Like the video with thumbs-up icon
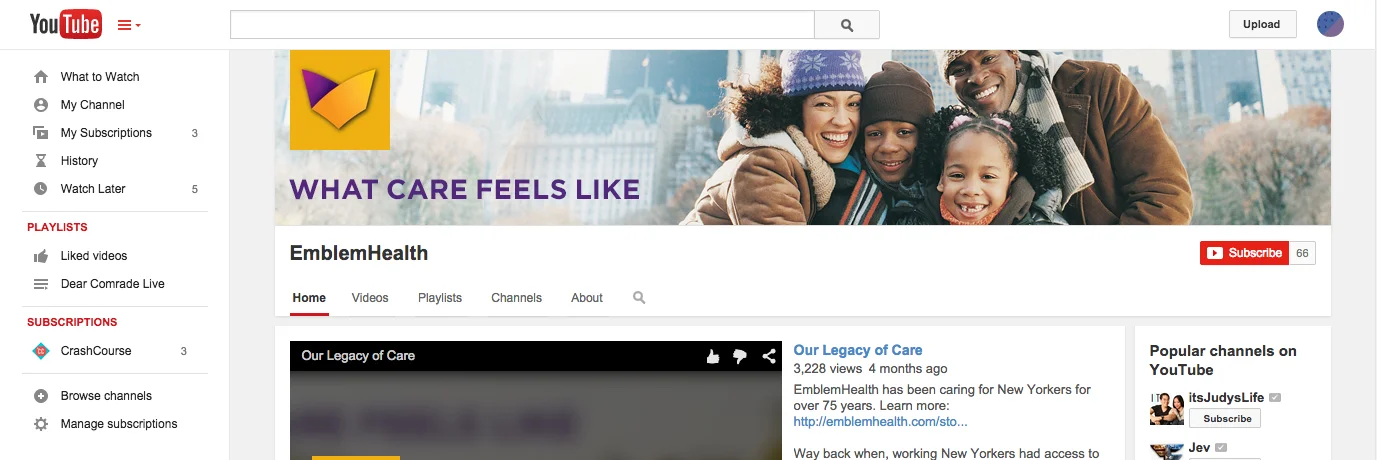The width and height of the screenshot is (1377, 460). (713, 356)
